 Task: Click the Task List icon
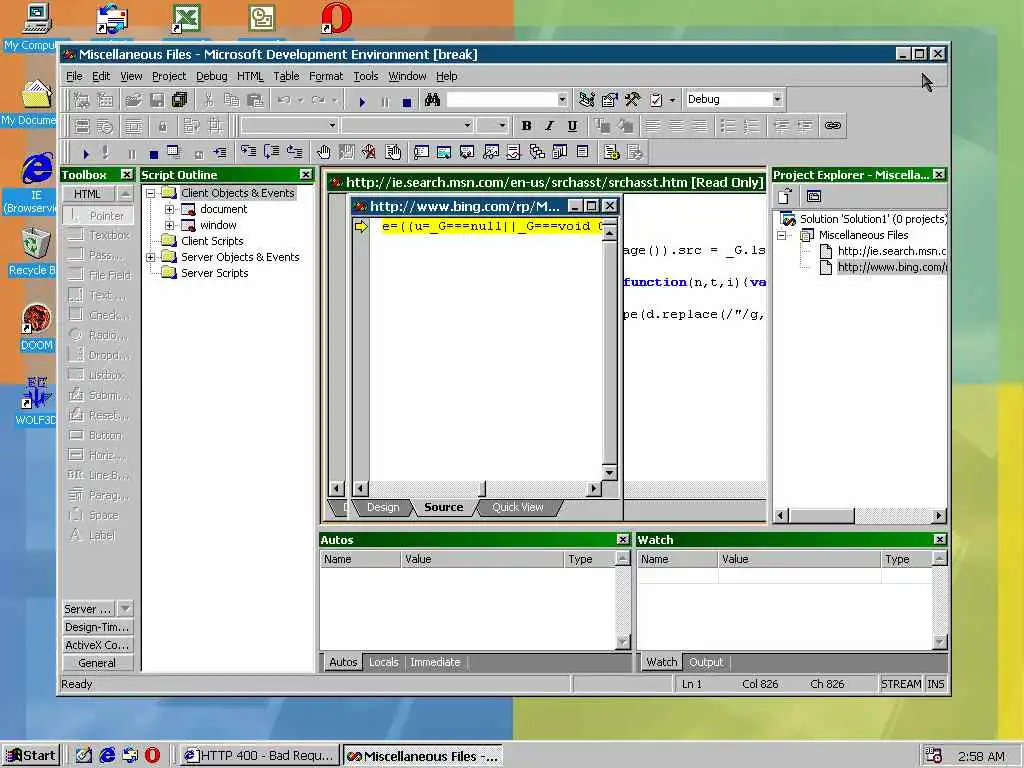pyautogui.click(x=656, y=100)
